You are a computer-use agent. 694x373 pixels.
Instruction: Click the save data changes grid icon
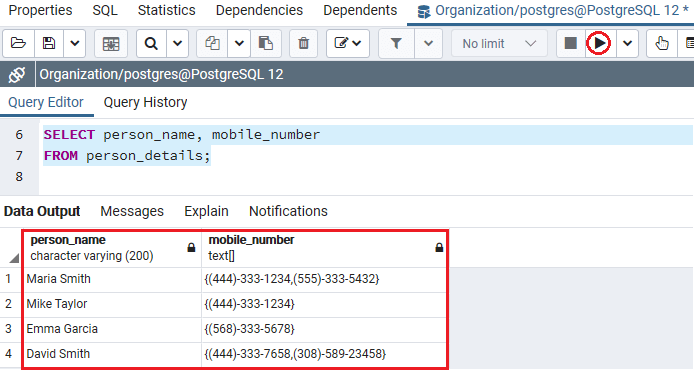pos(111,43)
